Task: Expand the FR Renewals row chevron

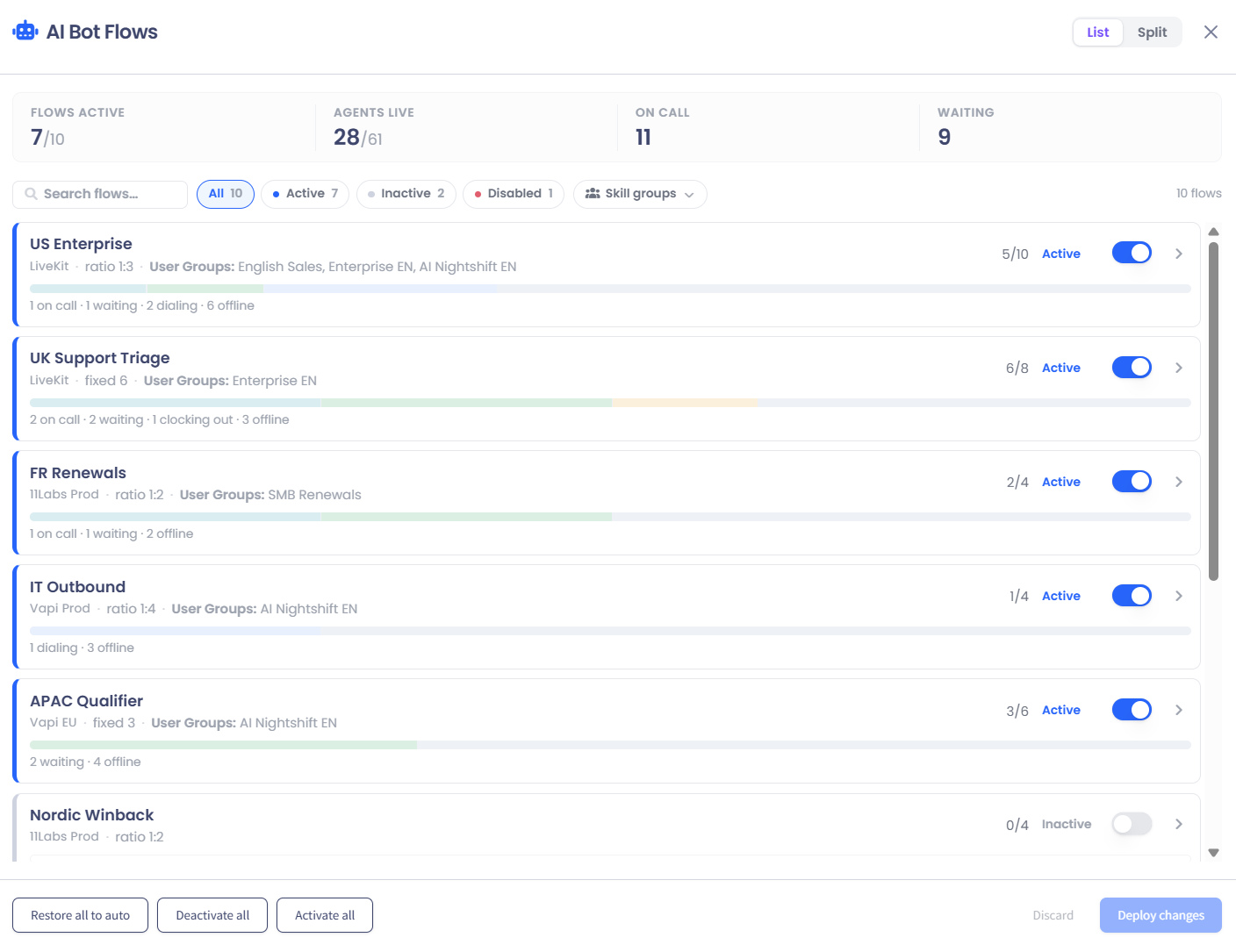Action: click(1179, 482)
